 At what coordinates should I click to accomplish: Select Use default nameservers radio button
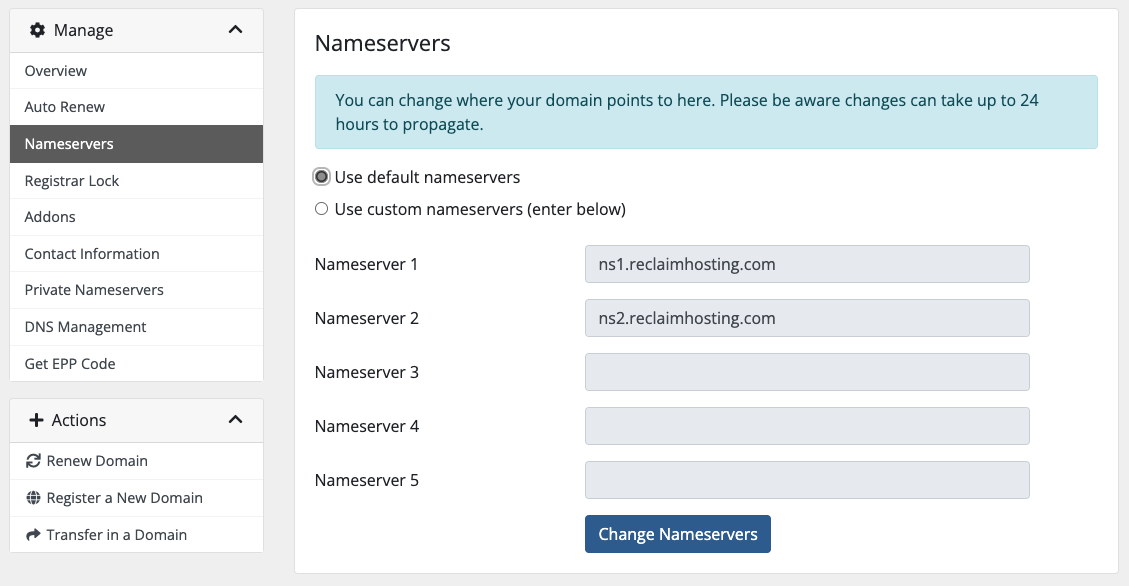(x=321, y=176)
